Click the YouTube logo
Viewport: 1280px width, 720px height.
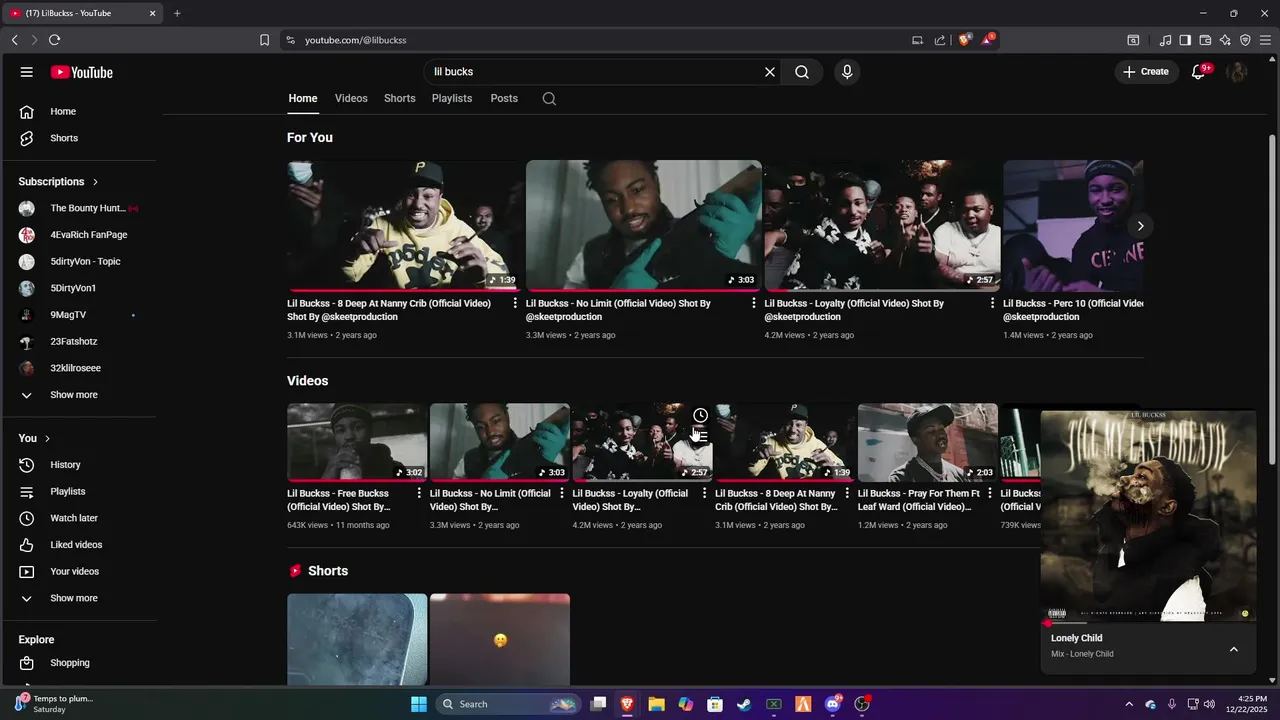click(x=82, y=72)
